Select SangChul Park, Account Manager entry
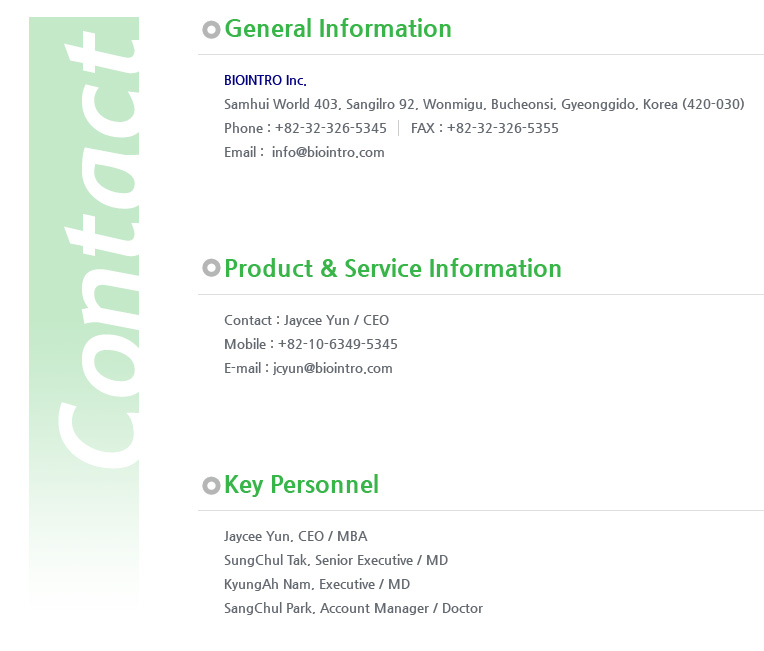Screen dimensions: 764x651 353,609
